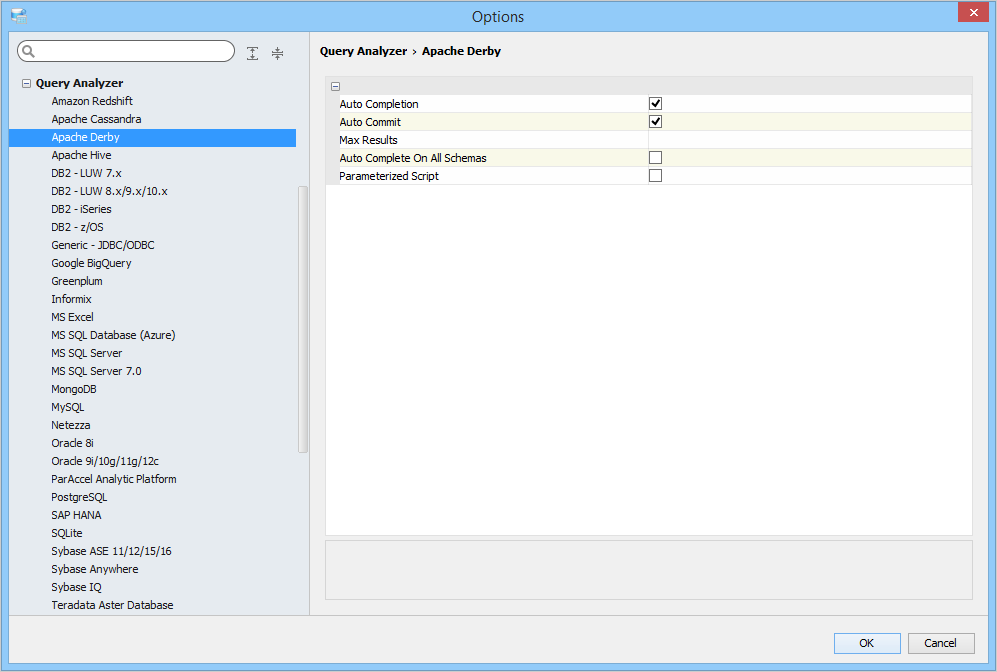997x672 pixels.
Task: Select Oracle 8i in the tree
Action: (x=72, y=443)
